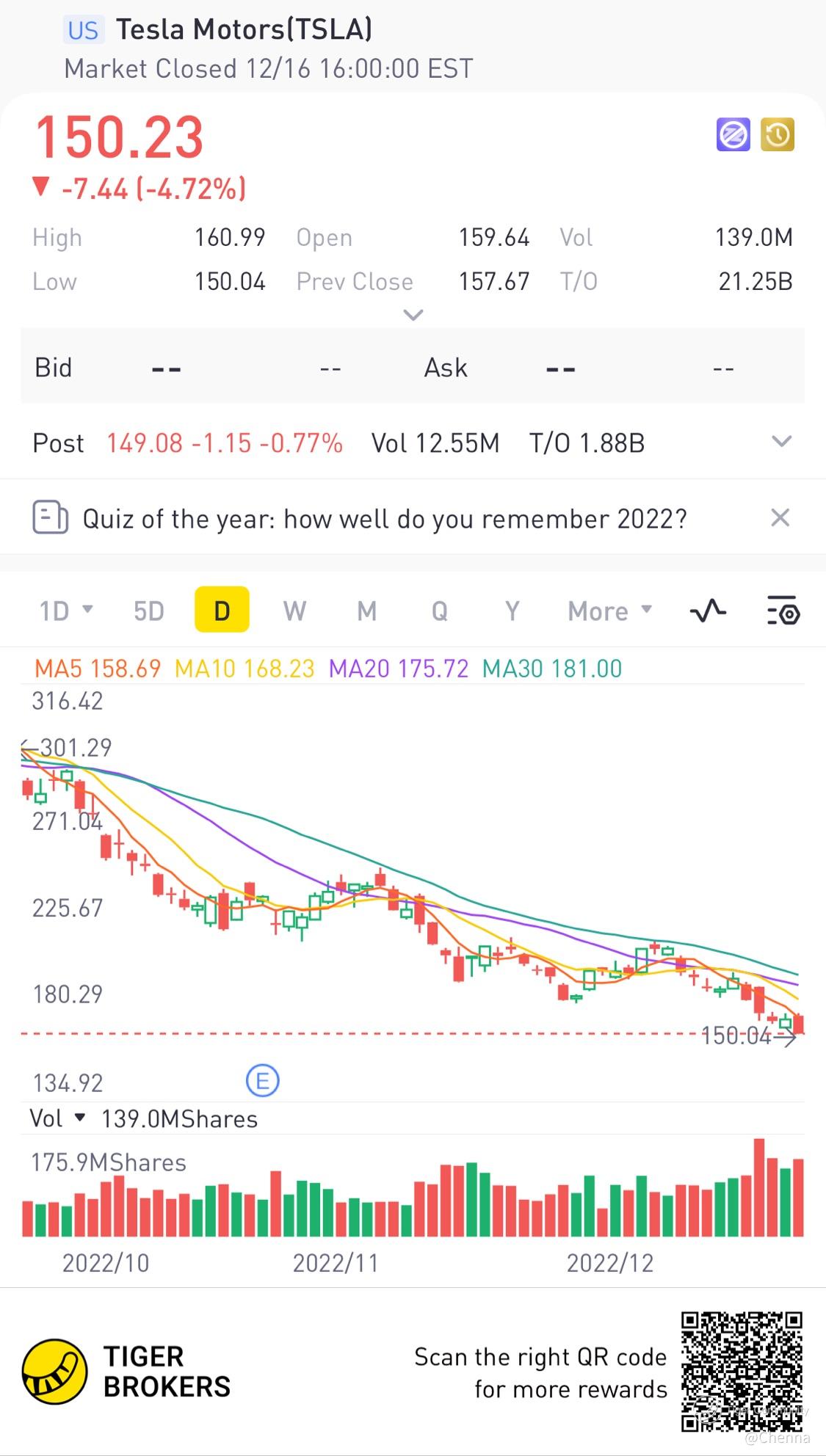Switch to the weekly W tab
The width and height of the screenshot is (826, 1456).
[294, 611]
